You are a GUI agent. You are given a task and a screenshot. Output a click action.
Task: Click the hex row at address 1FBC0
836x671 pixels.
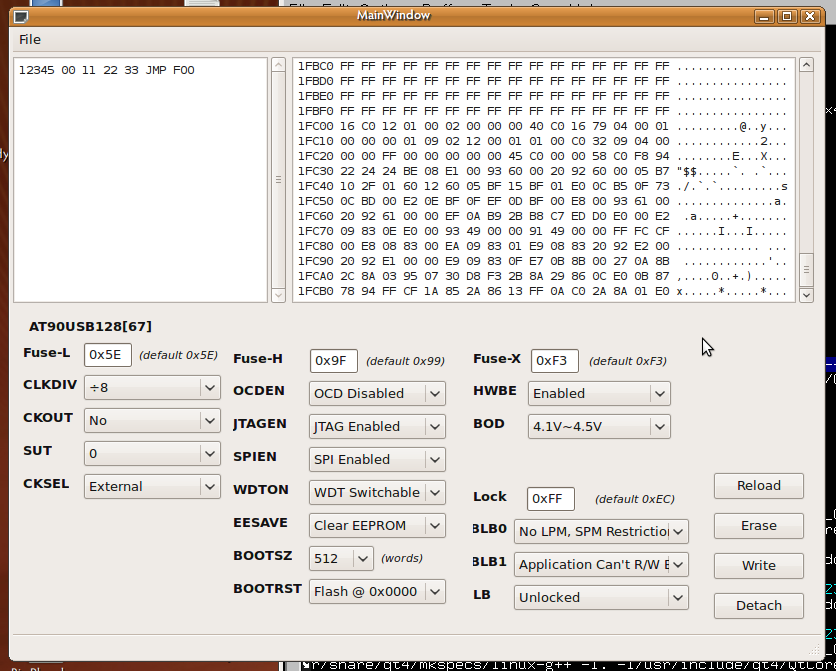click(x=542, y=66)
